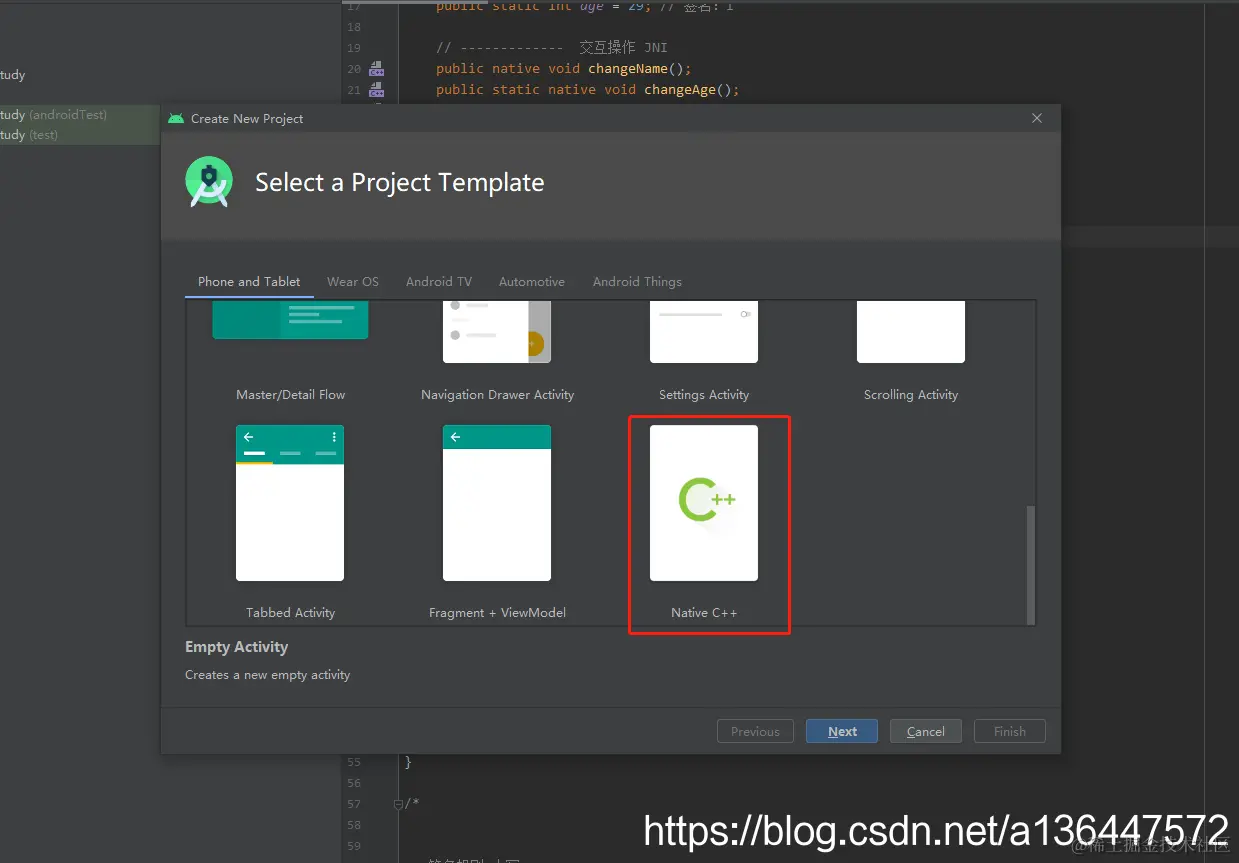The image size is (1239, 863).
Task: Select the androidTest row in project tree
Action: (80, 115)
